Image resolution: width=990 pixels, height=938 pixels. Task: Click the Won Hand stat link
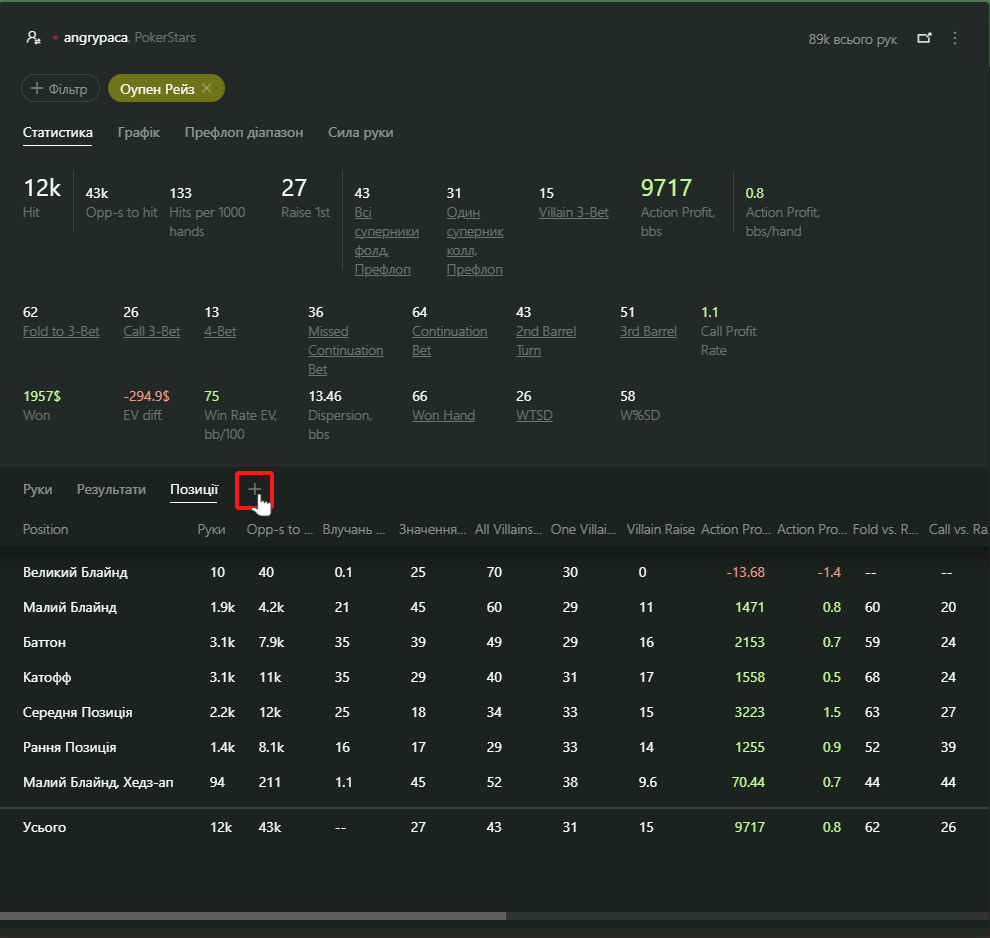pyautogui.click(x=443, y=415)
